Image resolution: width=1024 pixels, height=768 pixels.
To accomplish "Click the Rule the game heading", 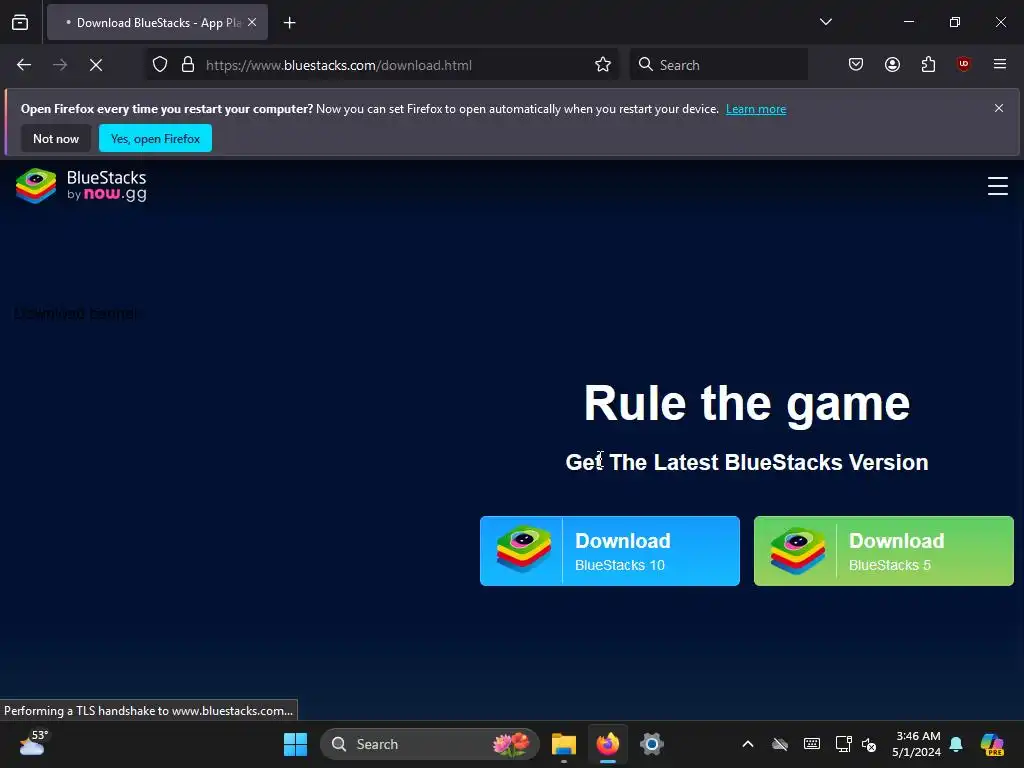I will click(x=746, y=404).
